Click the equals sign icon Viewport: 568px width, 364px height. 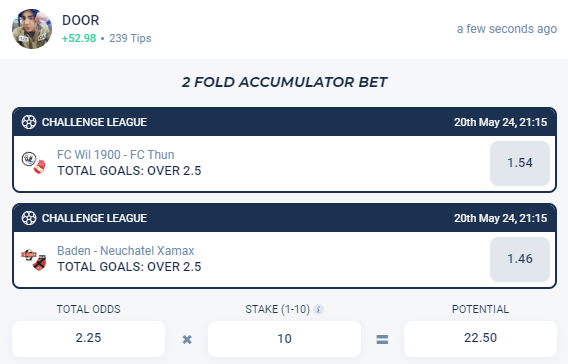(x=382, y=339)
